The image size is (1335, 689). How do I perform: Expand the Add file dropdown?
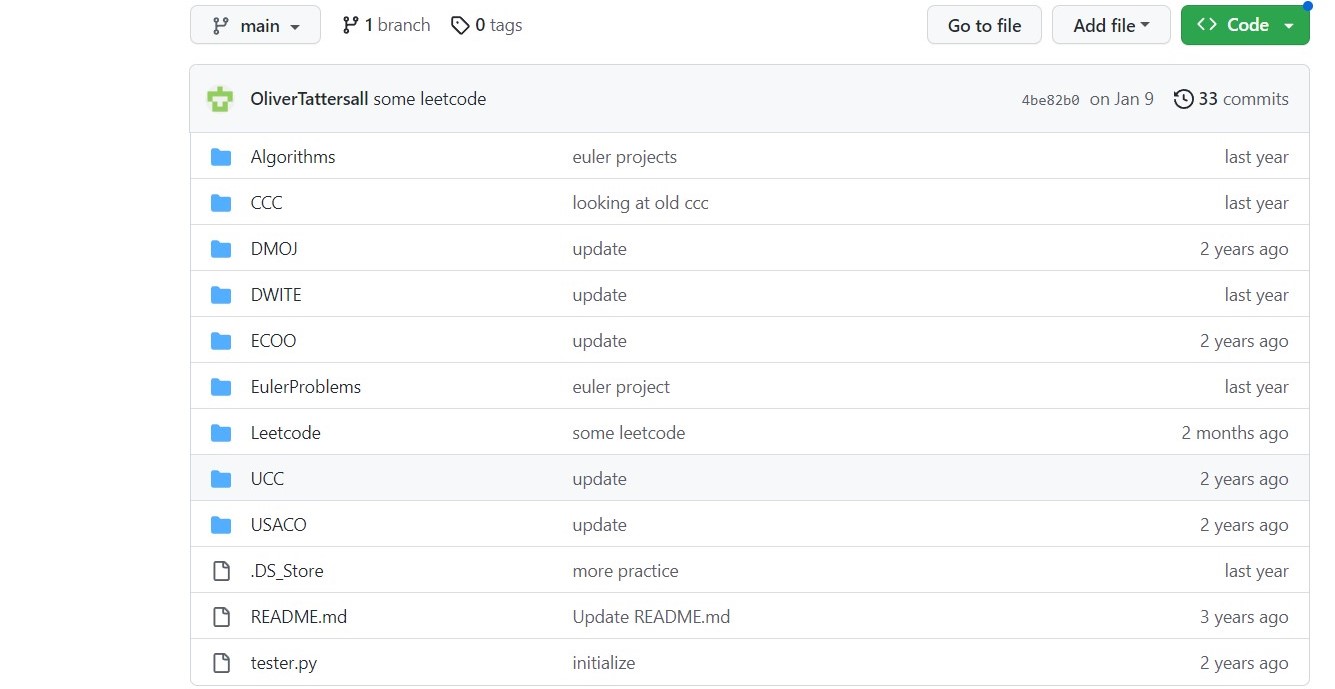(1110, 25)
